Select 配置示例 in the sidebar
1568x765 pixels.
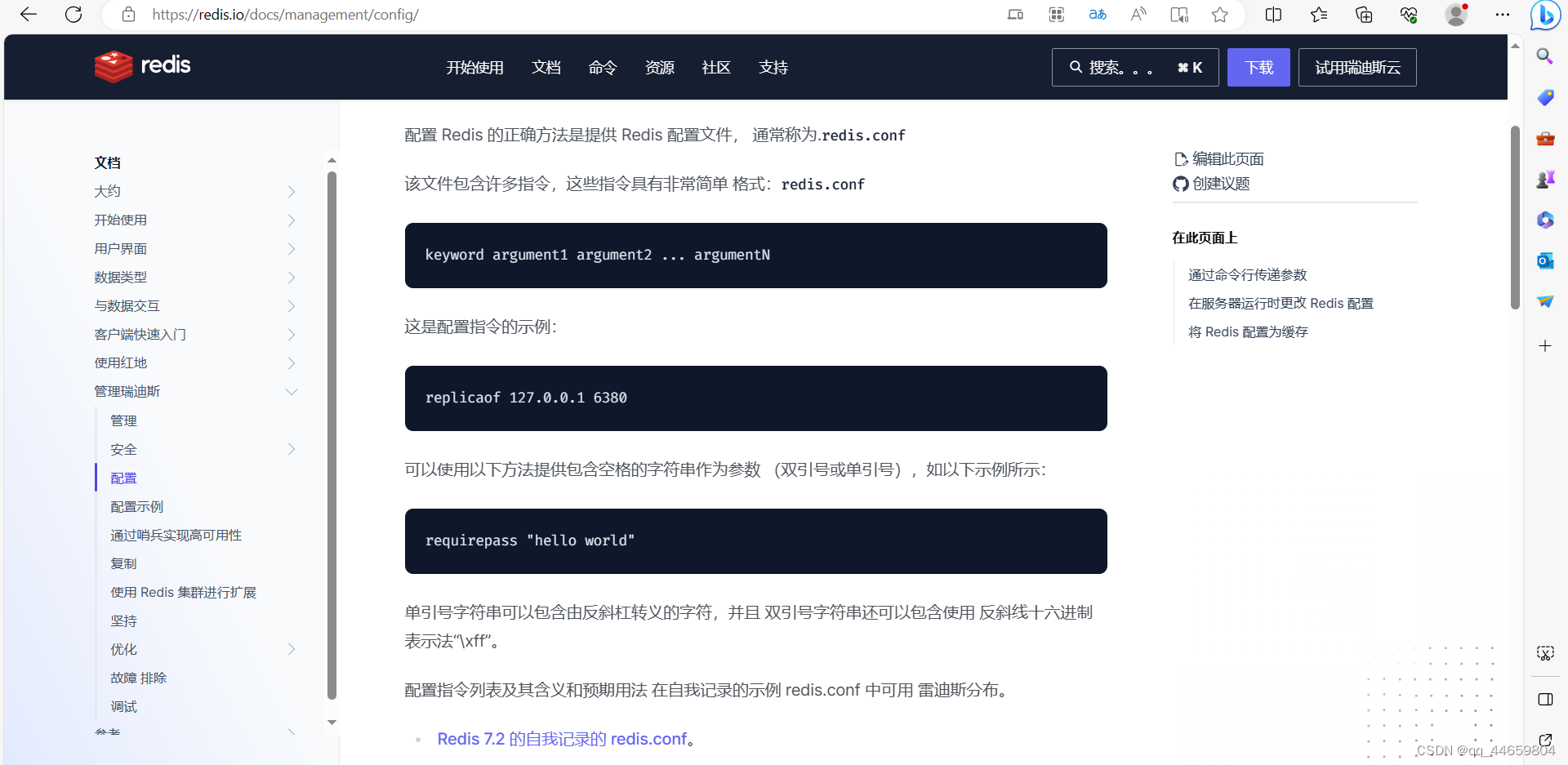pyautogui.click(x=137, y=507)
